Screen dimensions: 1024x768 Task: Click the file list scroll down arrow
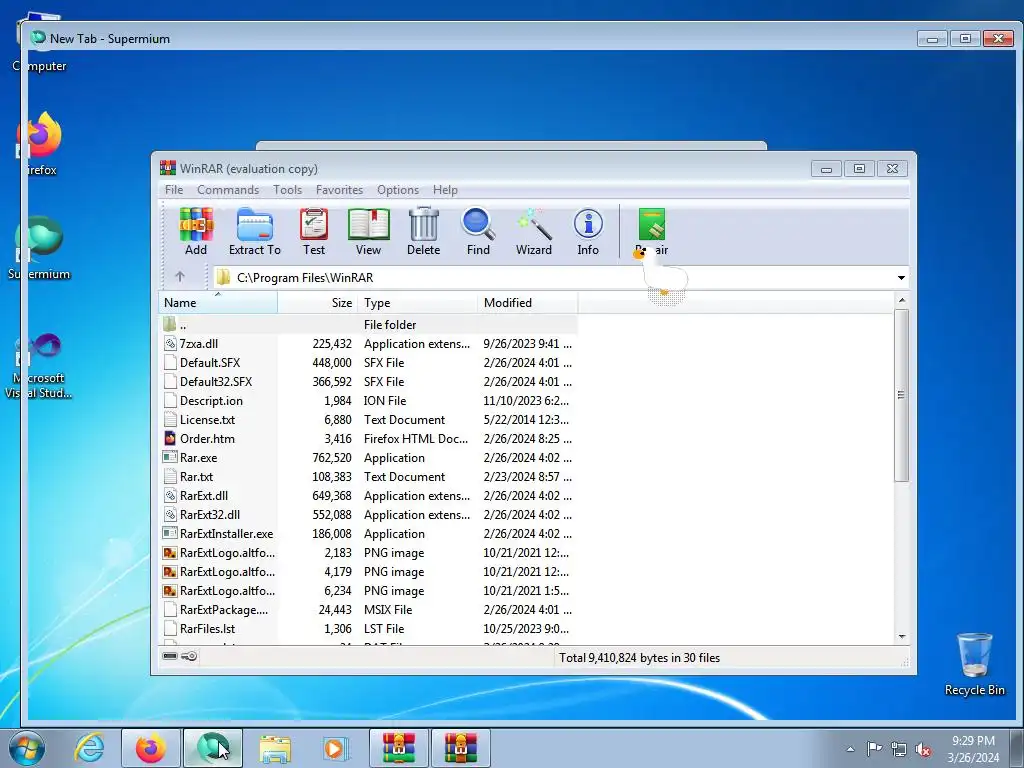[x=901, y=636]
